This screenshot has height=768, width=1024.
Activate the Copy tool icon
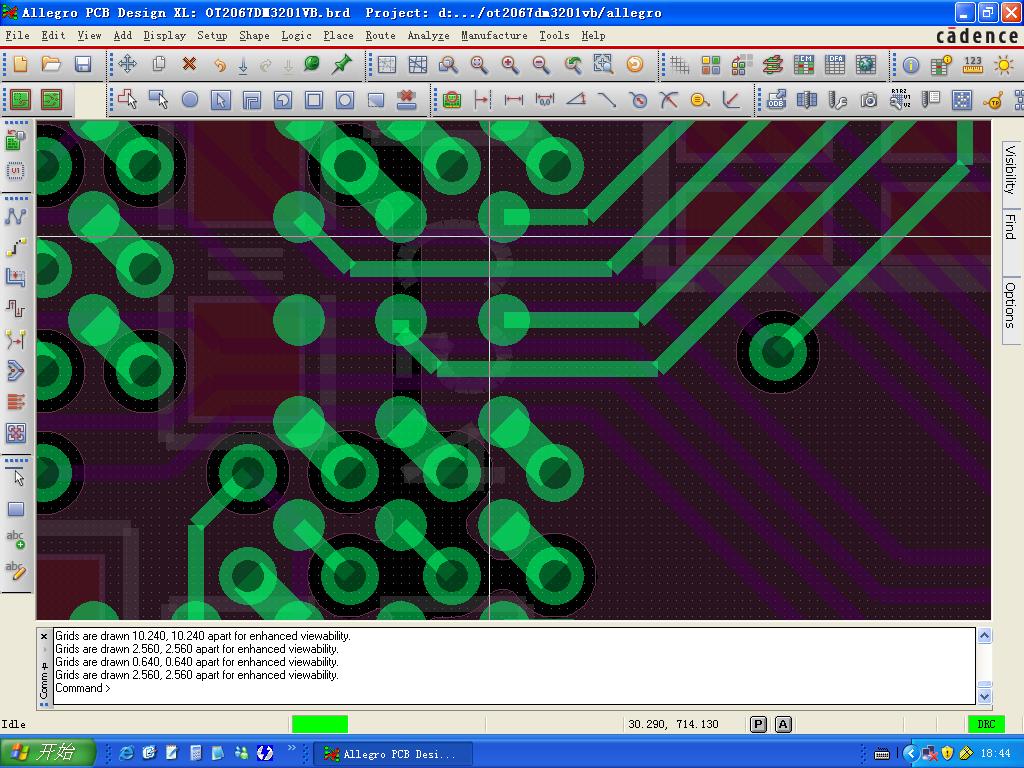coord(159,64)
